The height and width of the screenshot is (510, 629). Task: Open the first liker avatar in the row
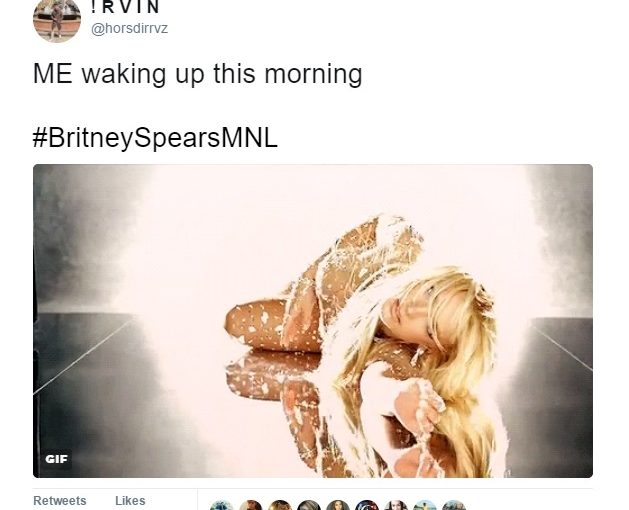click(x=222, y=505)
